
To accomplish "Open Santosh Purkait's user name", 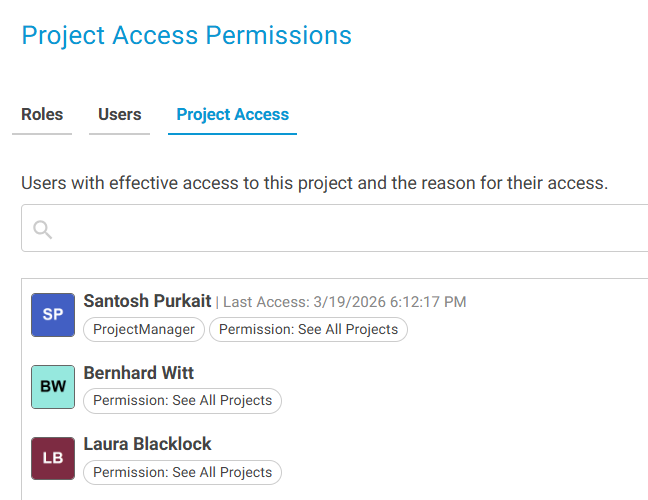I will click(x=147, y=301).
